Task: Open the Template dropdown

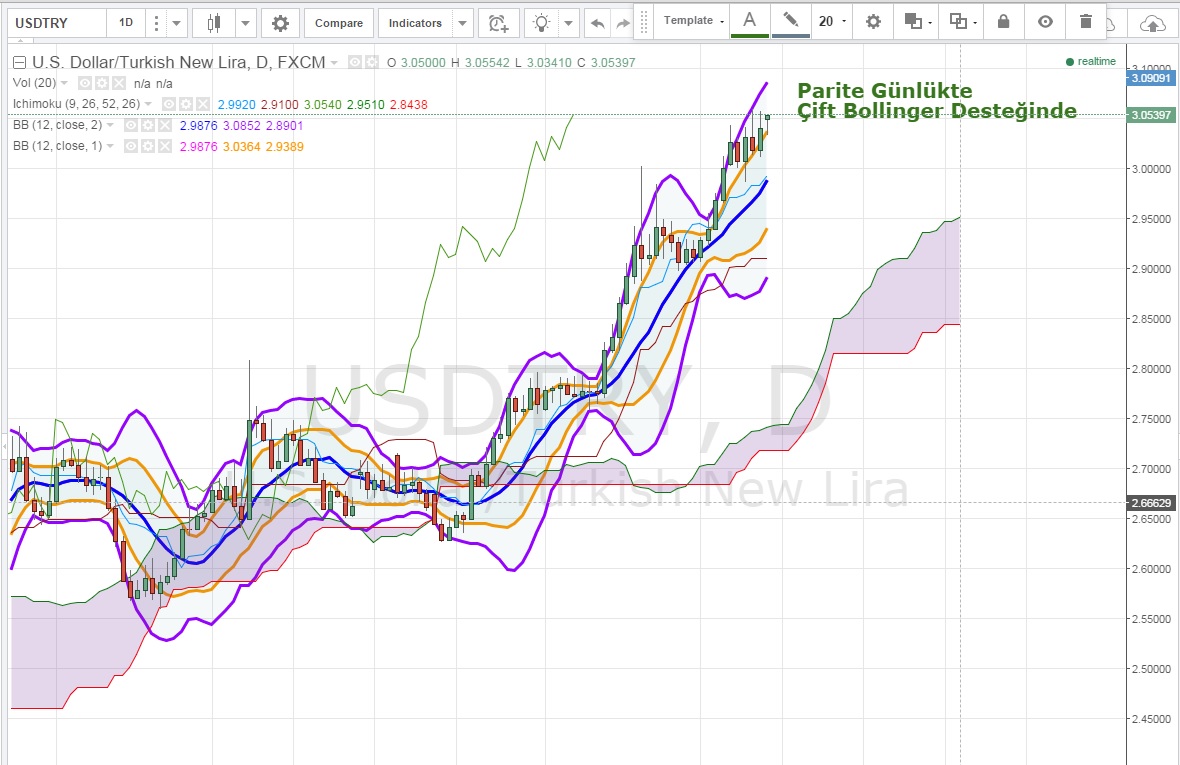Action: click(x=694, y=21)
